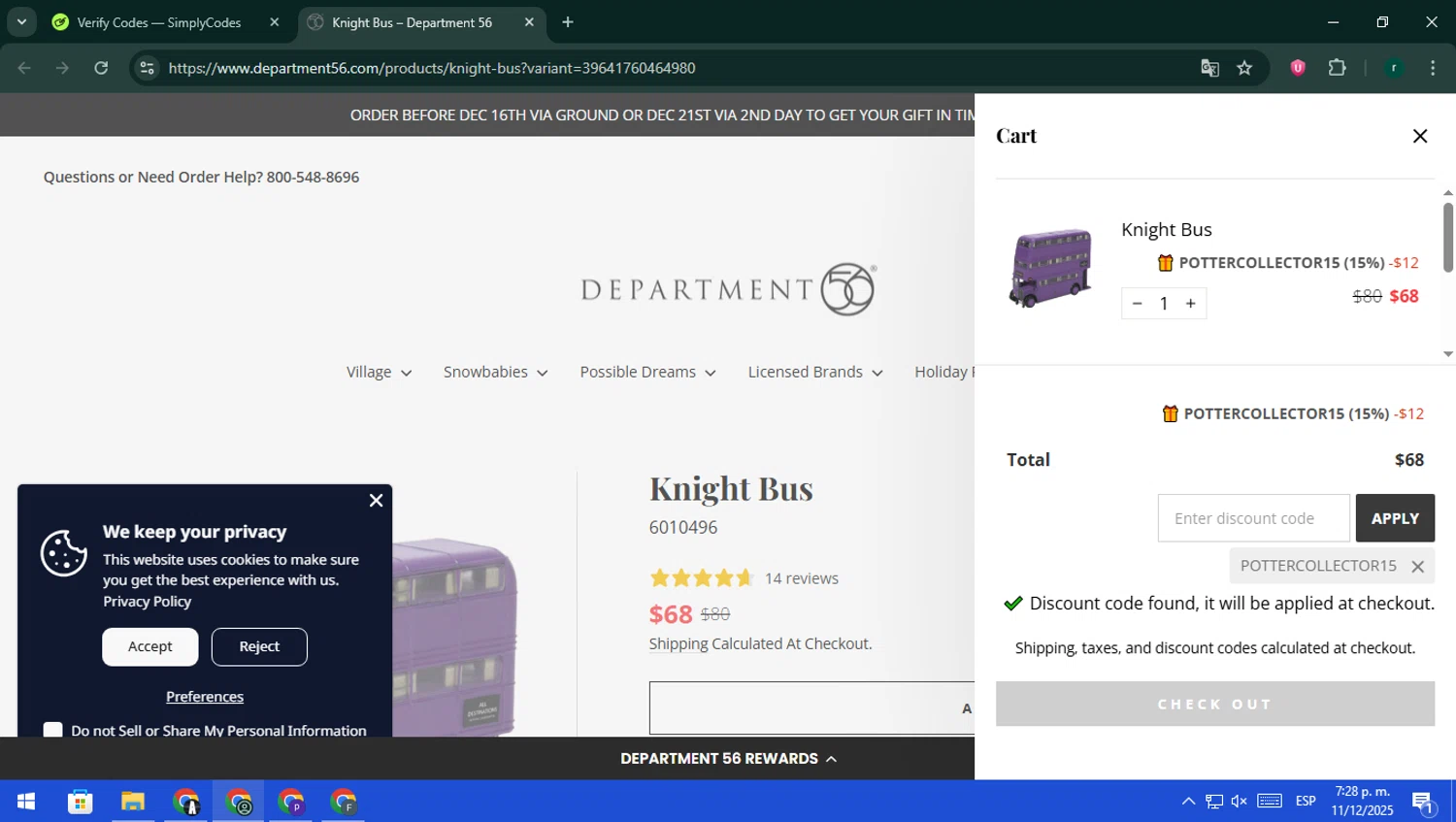Open the Shipping policy link
This screenshot has width=1456, height=822.
pyautogui.click(x=678, y=643)
